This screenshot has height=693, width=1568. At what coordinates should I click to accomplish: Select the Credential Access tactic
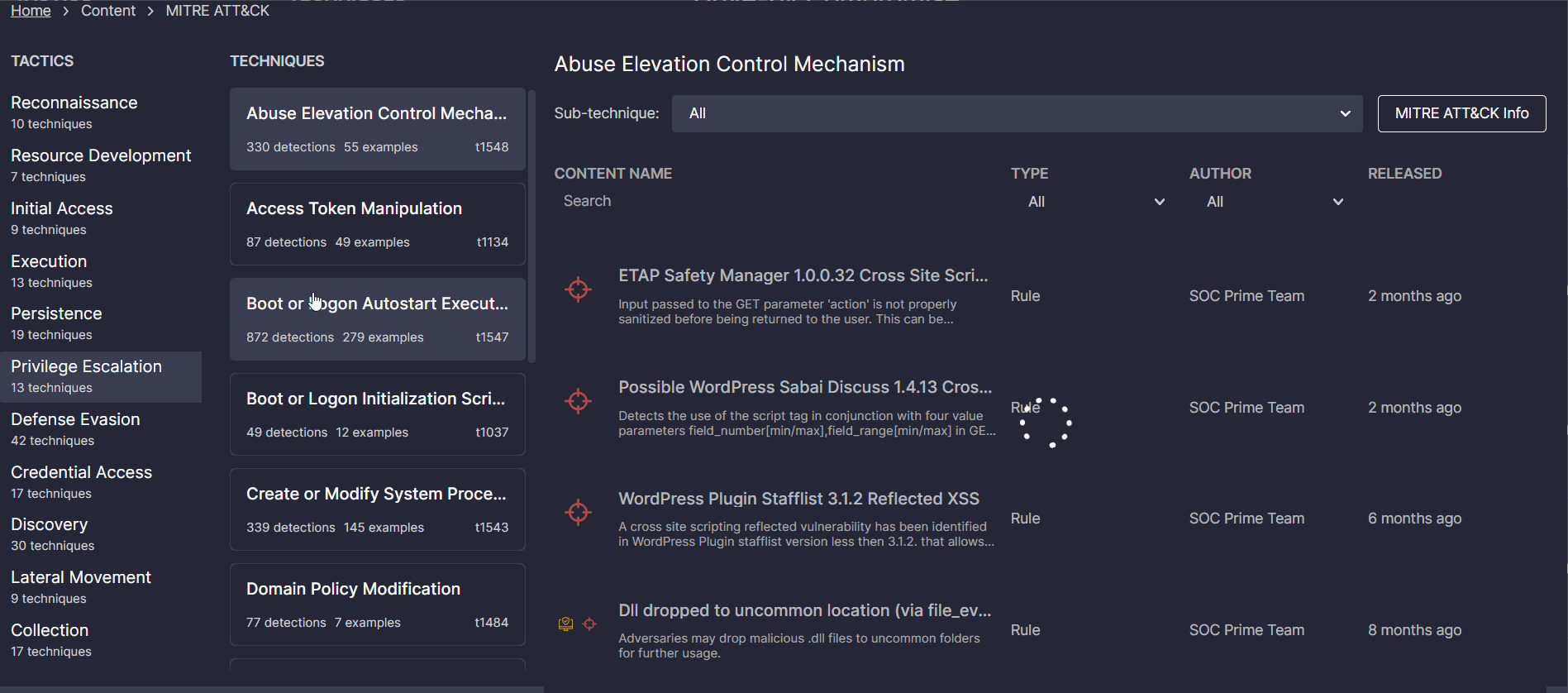pos(81,481)
